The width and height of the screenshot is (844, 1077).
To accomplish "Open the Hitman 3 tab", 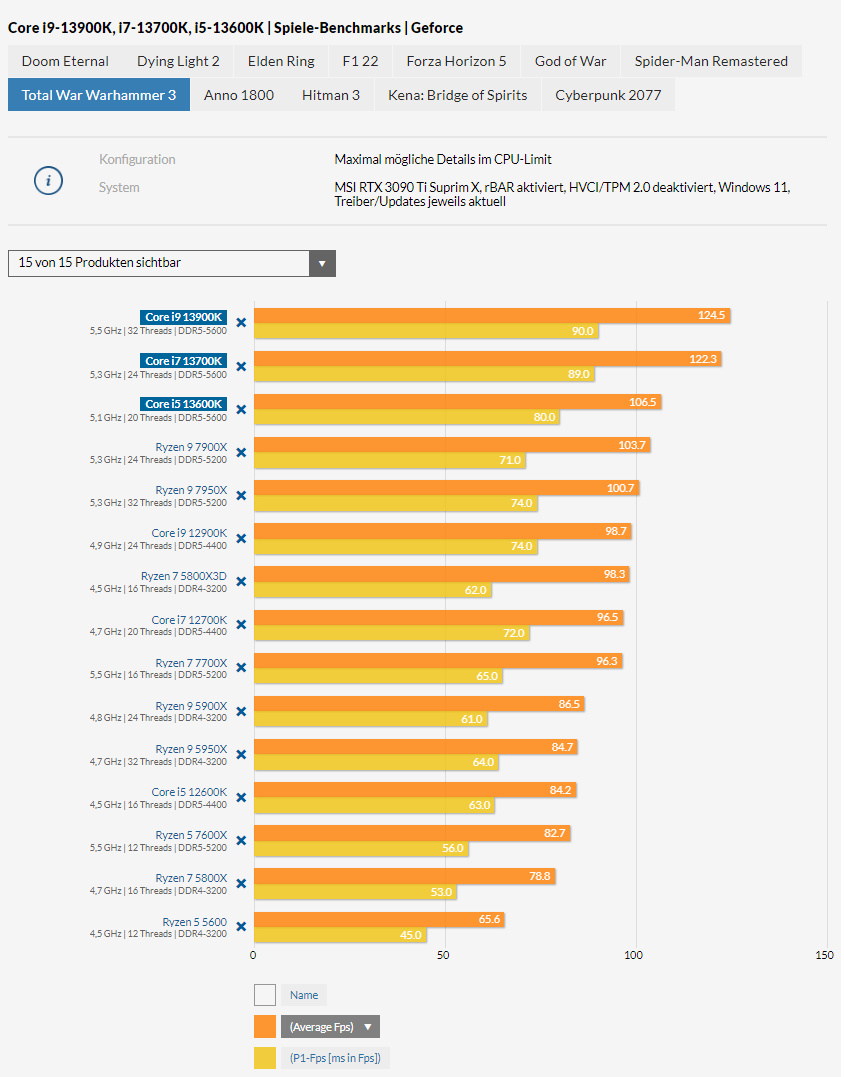I will (x=331, y=95).
